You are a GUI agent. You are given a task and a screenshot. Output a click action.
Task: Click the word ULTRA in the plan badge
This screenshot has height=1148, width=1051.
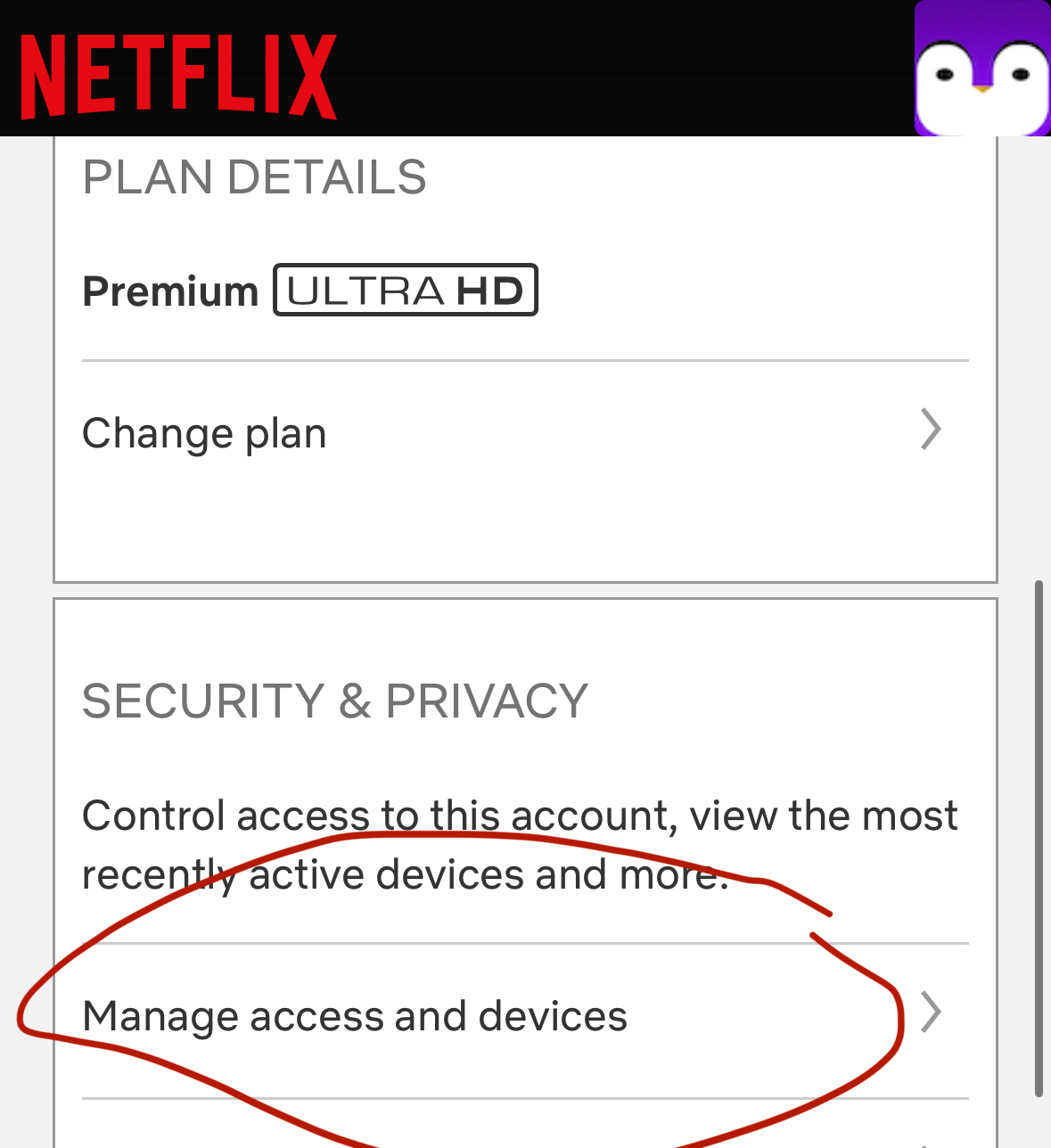[x=365, y=291]
